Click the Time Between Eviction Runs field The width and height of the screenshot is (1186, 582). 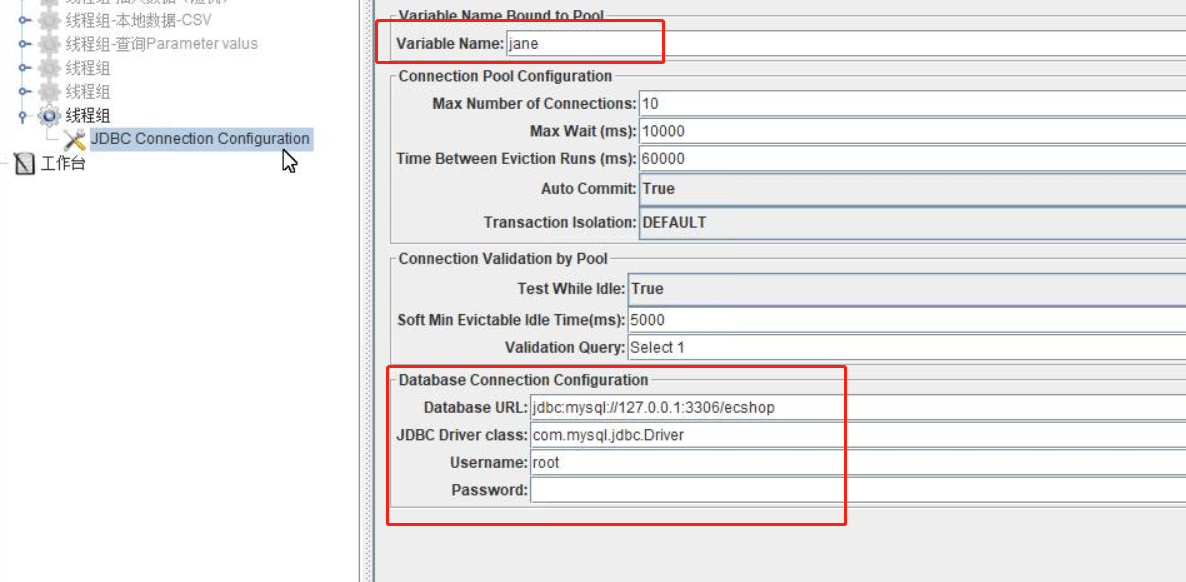click(910, 158)
